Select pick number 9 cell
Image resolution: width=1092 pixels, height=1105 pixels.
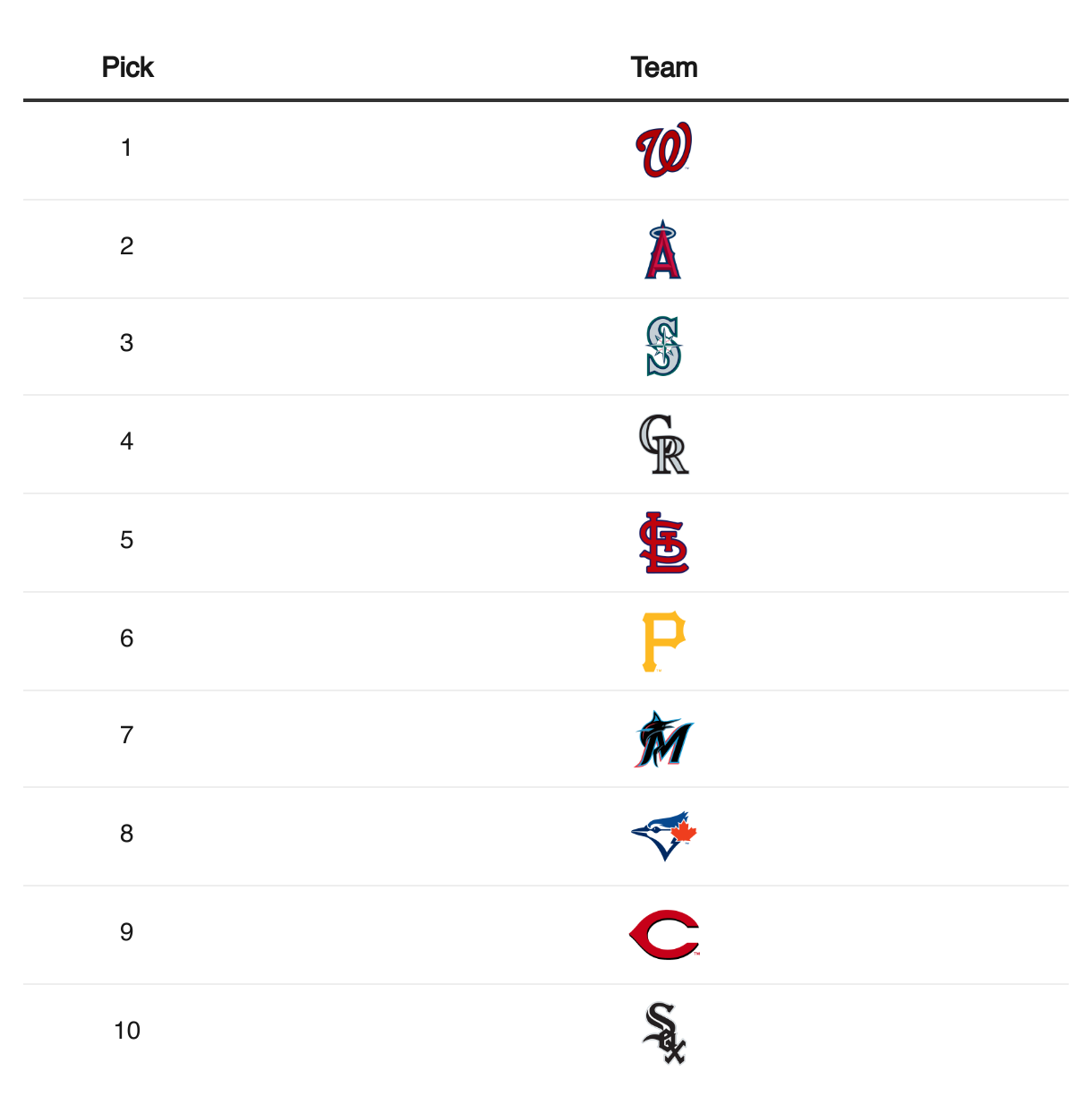pos(126,932)
